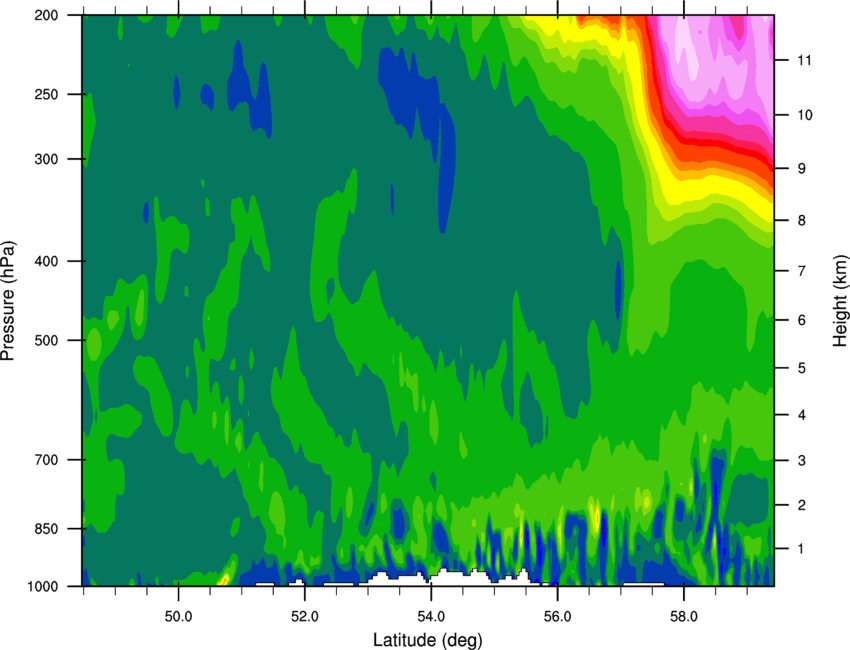
Task: Click the 200 pressure tick label
Action: (47, 15)
